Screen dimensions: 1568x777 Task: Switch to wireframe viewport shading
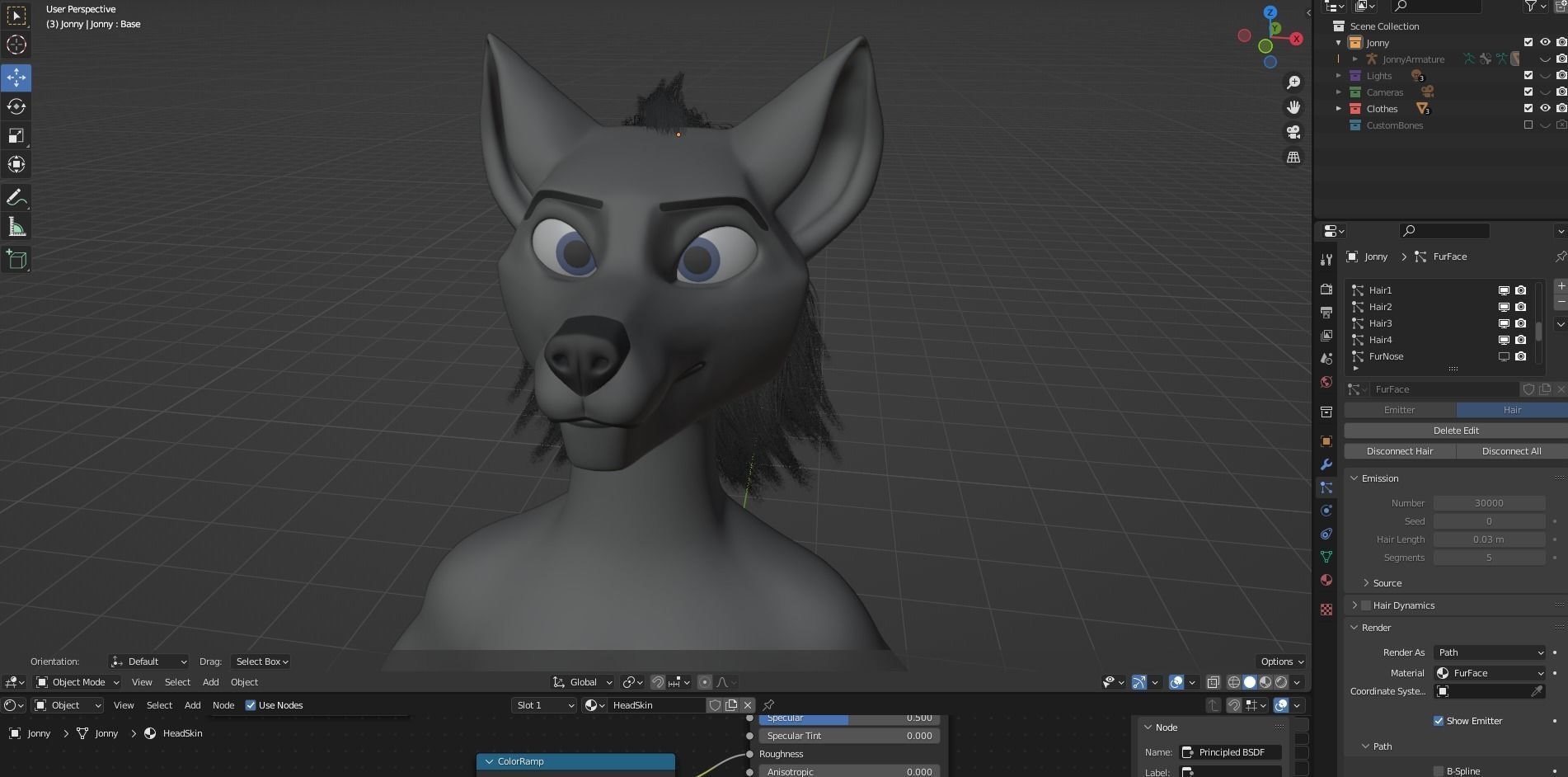tap(1234, 682)
